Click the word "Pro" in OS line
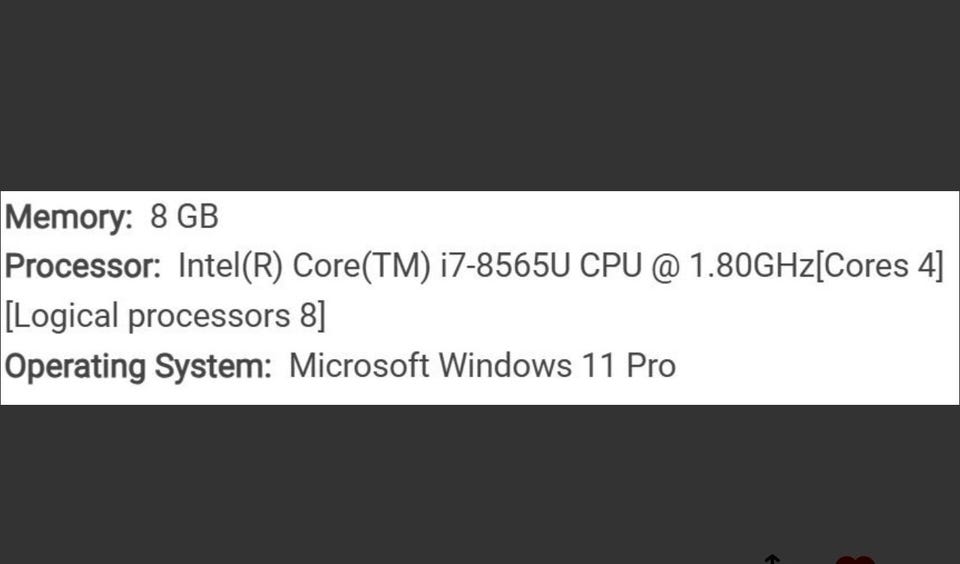960x564 pixels. pos(651,366)
